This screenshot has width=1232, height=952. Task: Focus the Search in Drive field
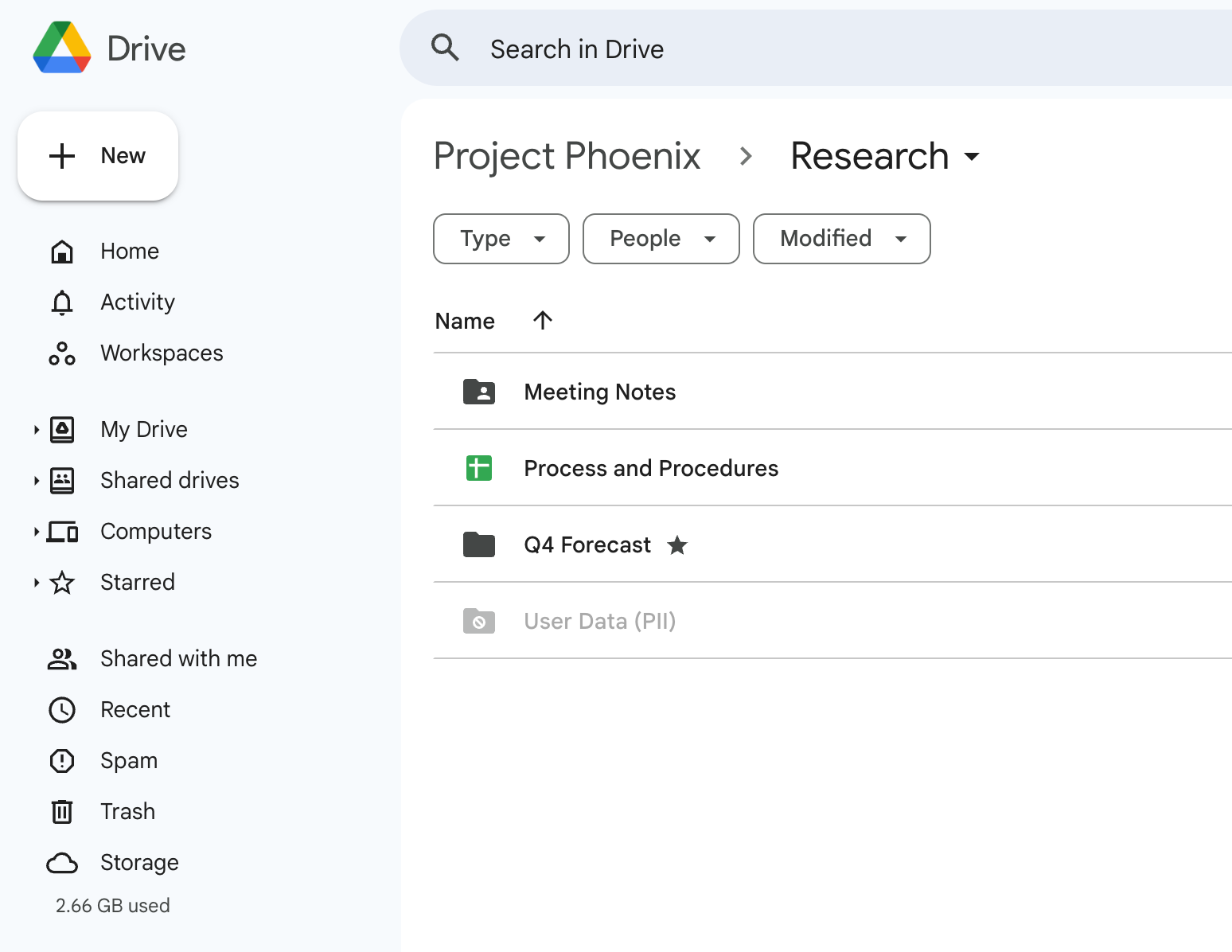click(816, 48)
